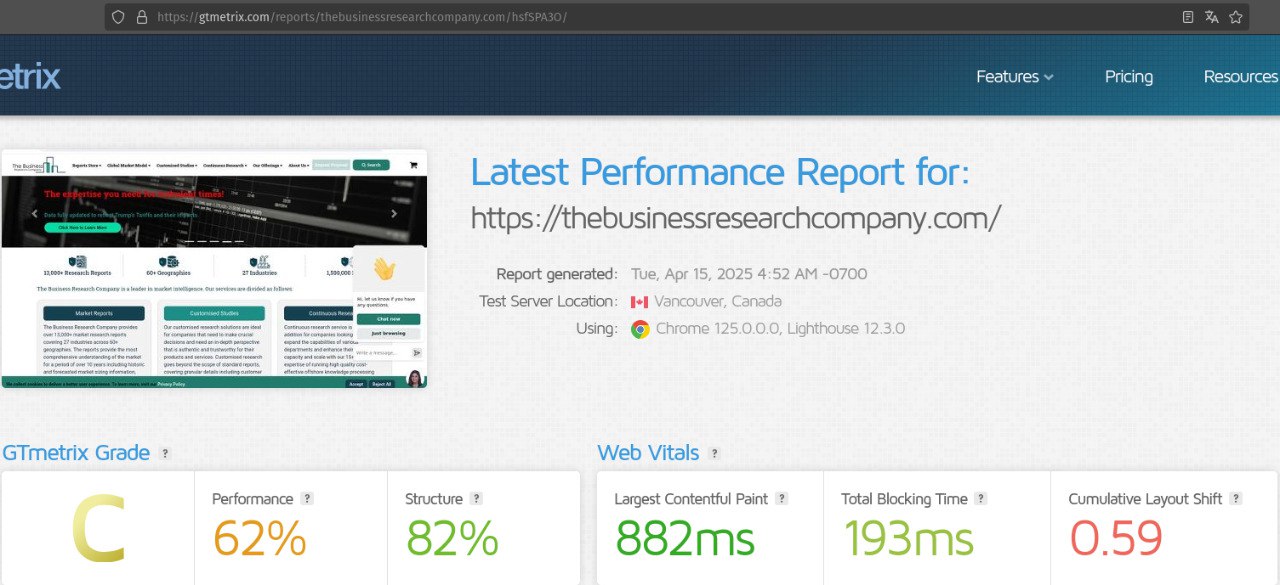Click the 'Performance' metric label
This screenshot has height=585, width=1280.
tap(253, 499)
